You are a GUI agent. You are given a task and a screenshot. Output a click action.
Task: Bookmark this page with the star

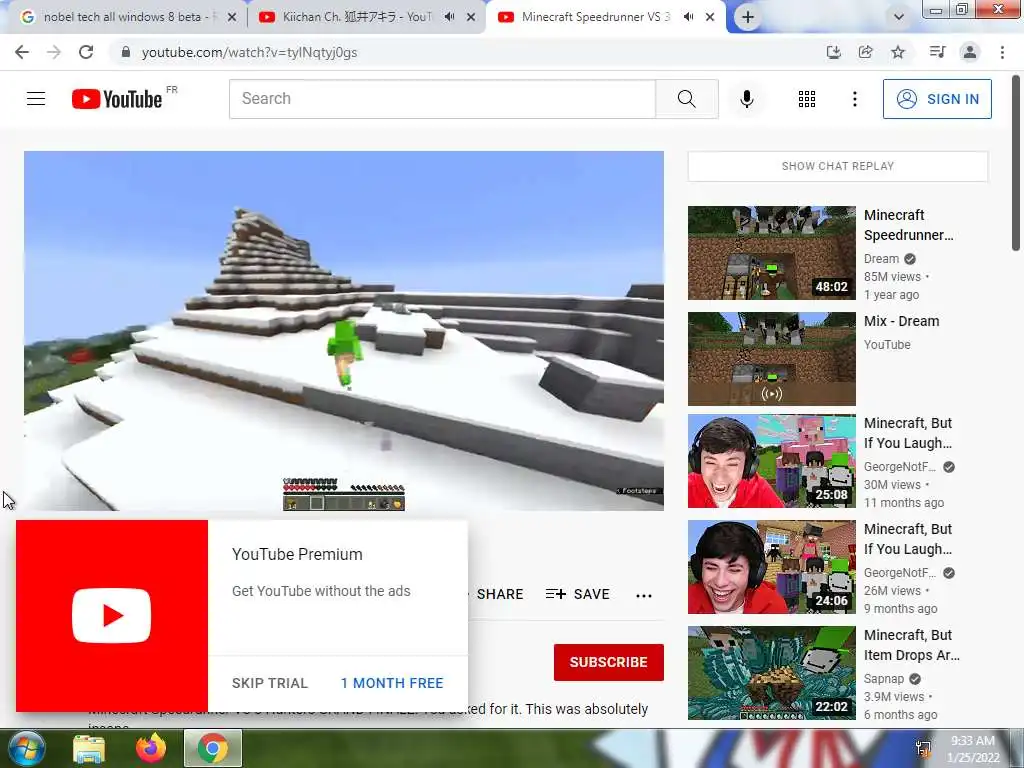tap(898, 52)
